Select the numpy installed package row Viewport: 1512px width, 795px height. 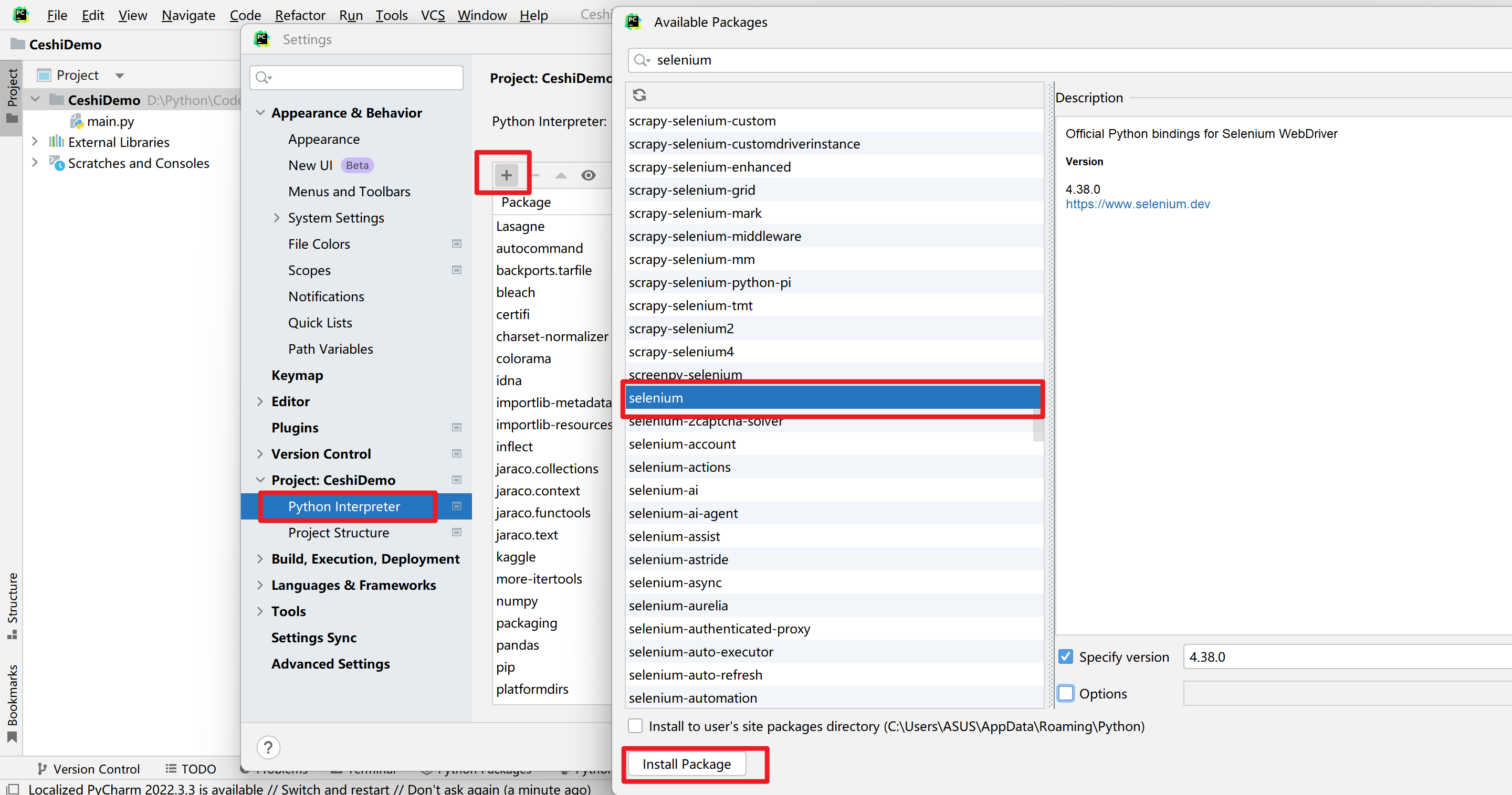coord(552,601)
